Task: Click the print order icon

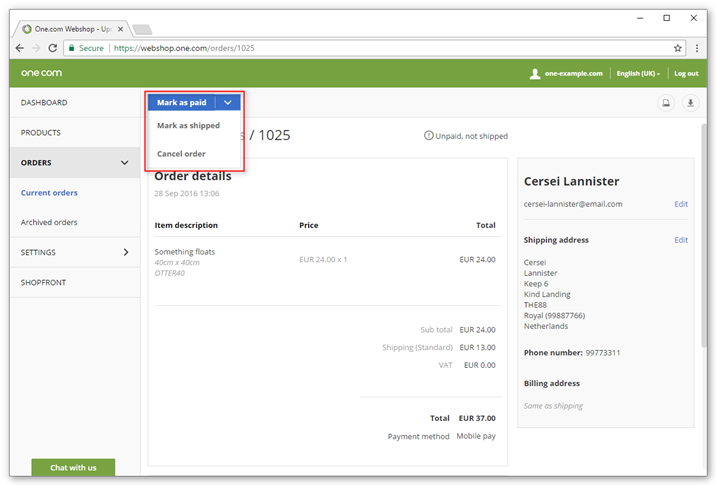Action: pos(666,103)
